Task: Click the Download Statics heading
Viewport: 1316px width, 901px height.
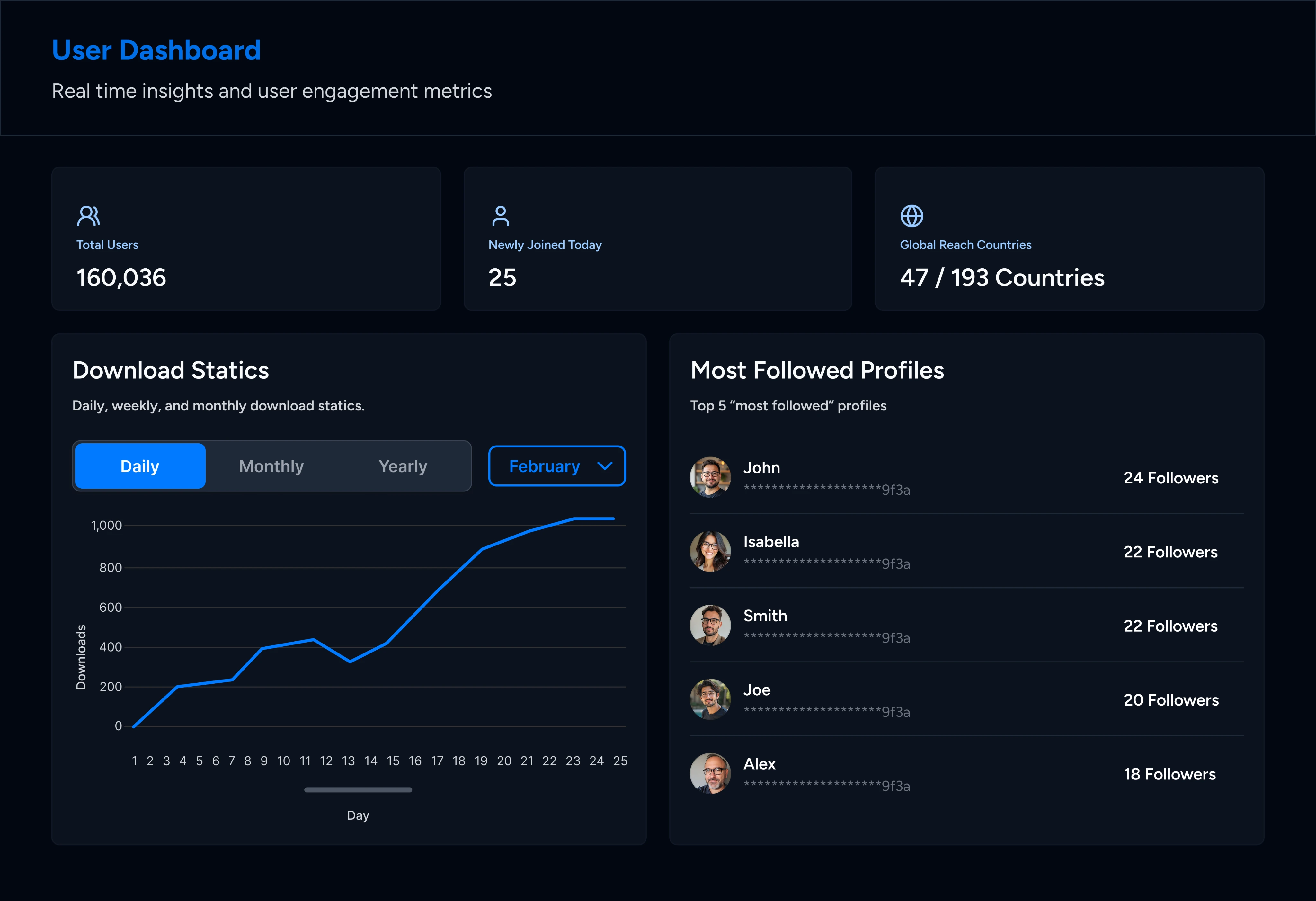Action: coord(171,370)
